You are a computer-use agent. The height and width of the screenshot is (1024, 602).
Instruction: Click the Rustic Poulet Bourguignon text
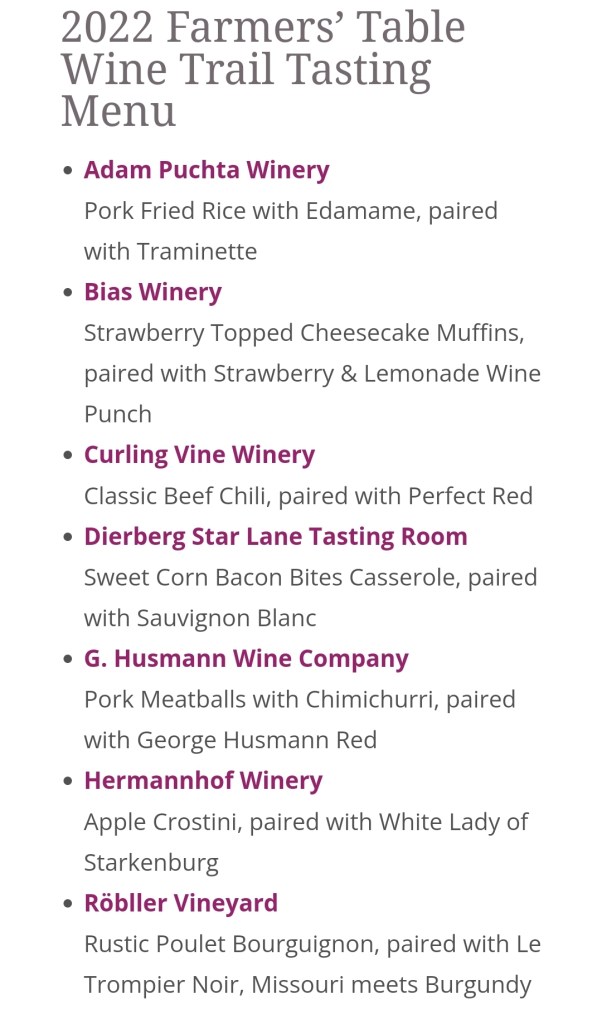pos(230,944)
